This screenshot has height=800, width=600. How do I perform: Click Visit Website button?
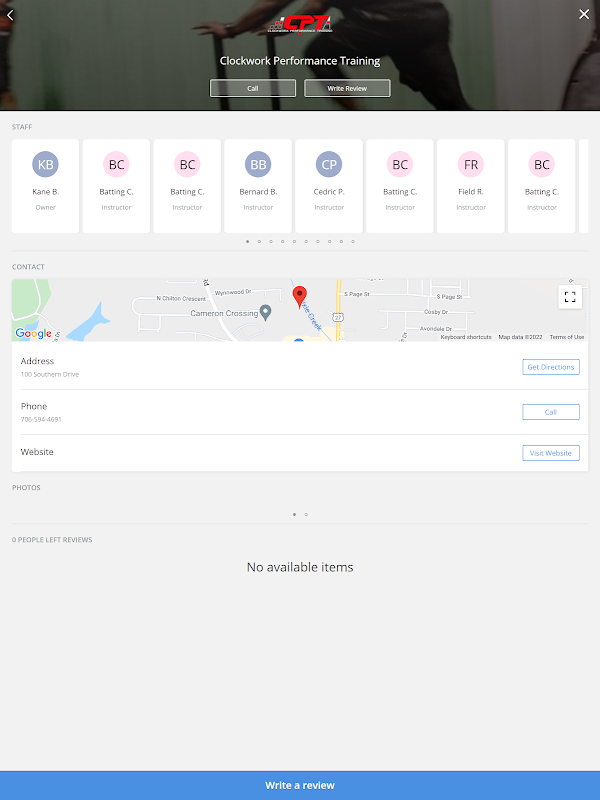point(551,453)
